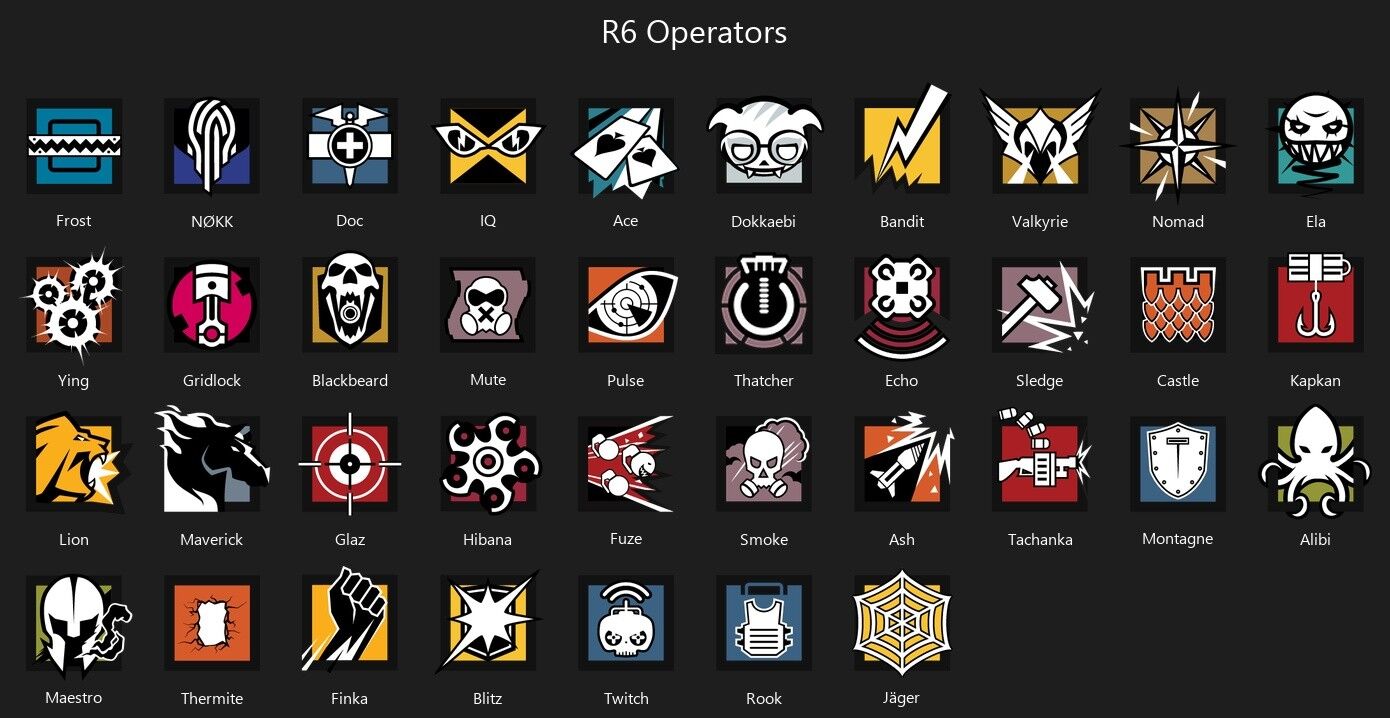Image resolution: width=1390 pixels, height=718 pixels.
Task: Click the Tachanka name label
Action: click(1040, 540)
